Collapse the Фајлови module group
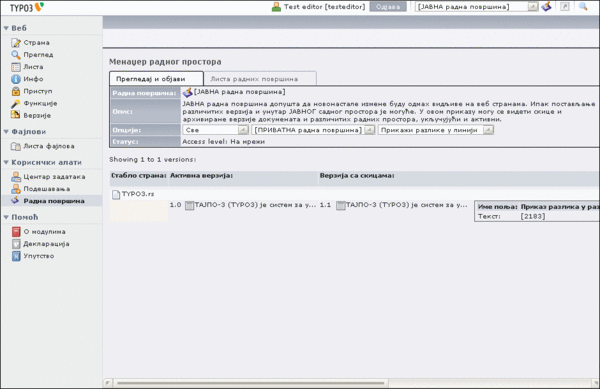Screen dimensions: 600x389 6,132
